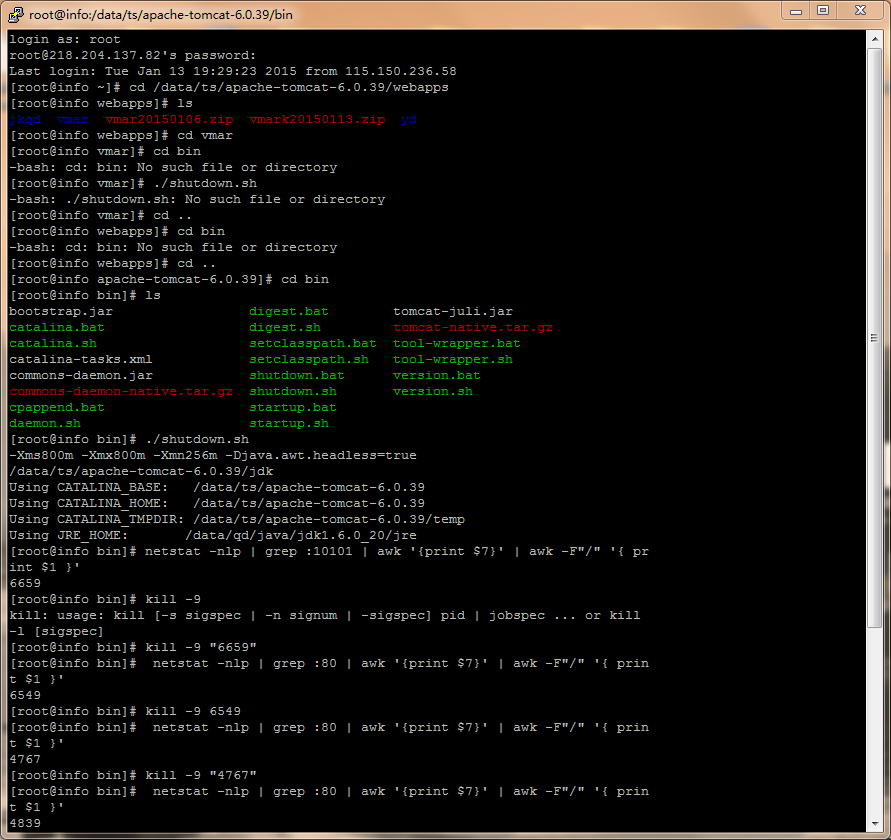
Task: Click the vertical scrollbar thumb
Action: click(x=875, y=338)
